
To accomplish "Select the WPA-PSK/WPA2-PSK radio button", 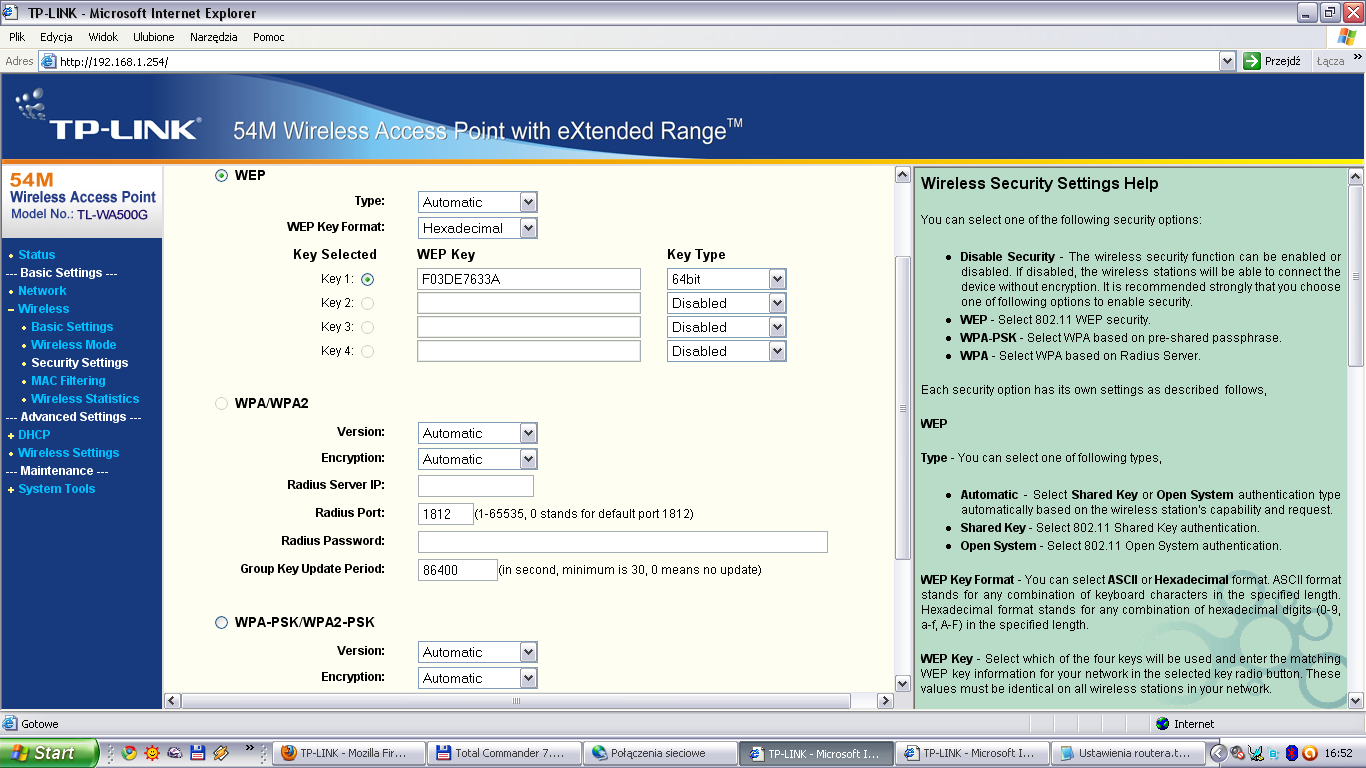I will click(222, 623).
